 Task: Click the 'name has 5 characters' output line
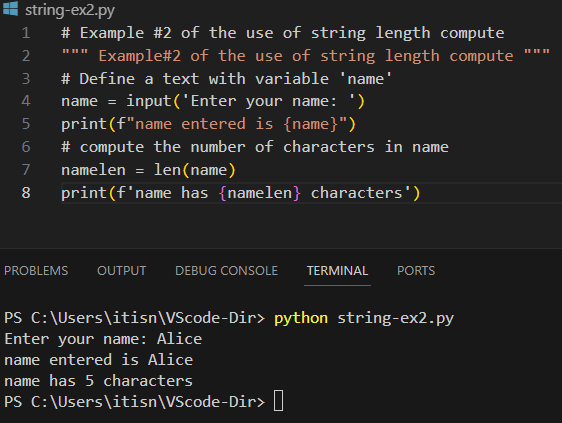(99, 381)
